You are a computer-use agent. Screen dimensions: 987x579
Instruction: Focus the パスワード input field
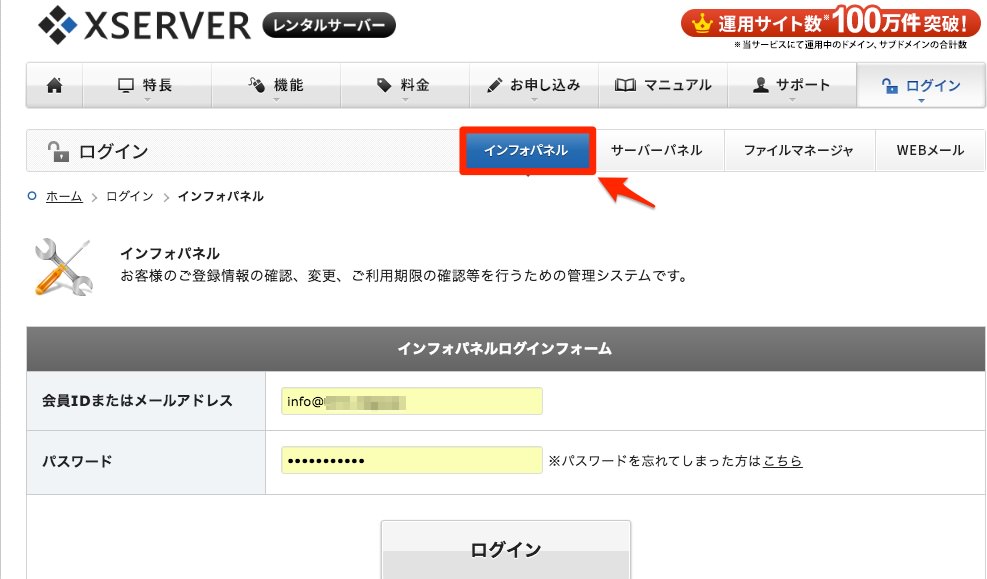pyautogui.click(x=412, y=460)
